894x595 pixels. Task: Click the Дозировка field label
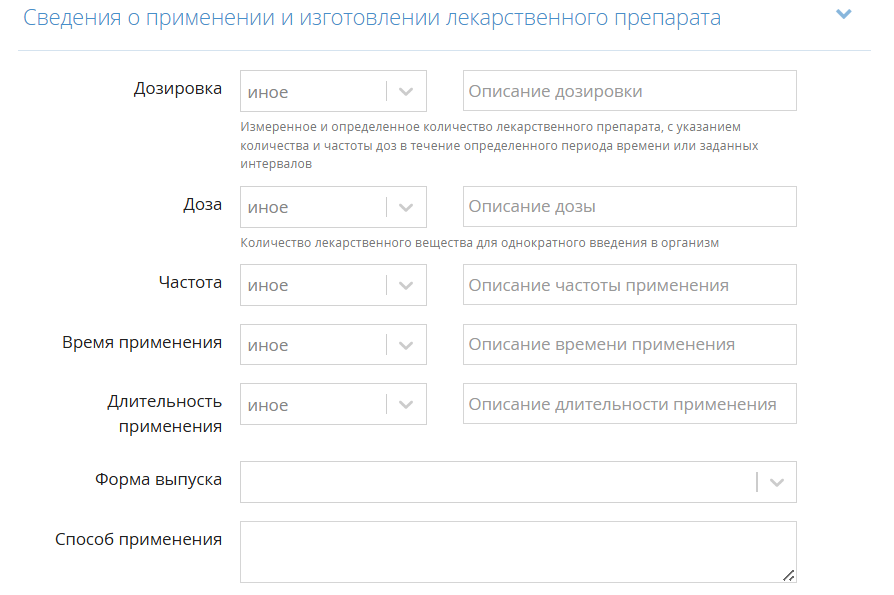coord(178,88)
